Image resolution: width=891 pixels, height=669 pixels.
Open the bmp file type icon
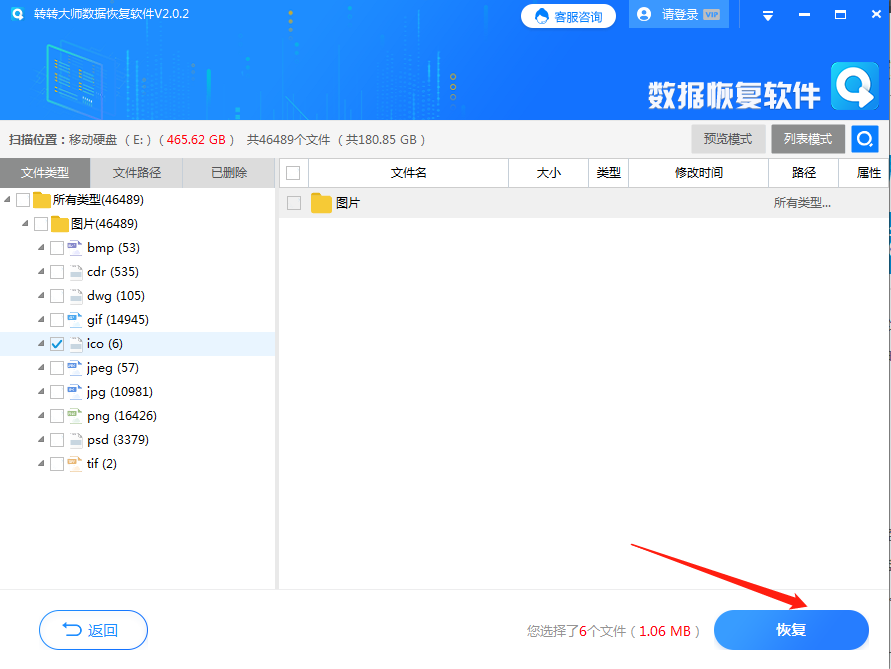click(x=72, y=247)
